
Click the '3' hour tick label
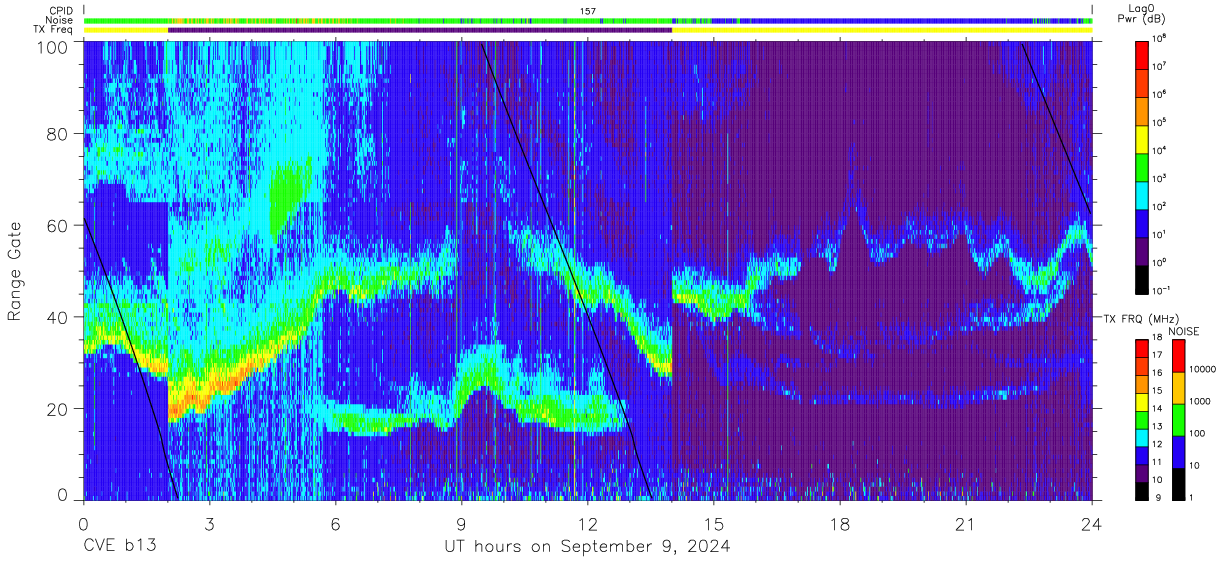(209, 524)
